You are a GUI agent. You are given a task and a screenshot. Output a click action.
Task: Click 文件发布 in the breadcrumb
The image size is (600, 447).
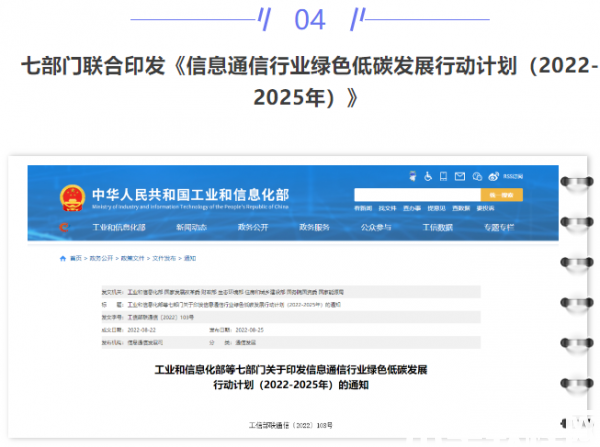point(164,258)
